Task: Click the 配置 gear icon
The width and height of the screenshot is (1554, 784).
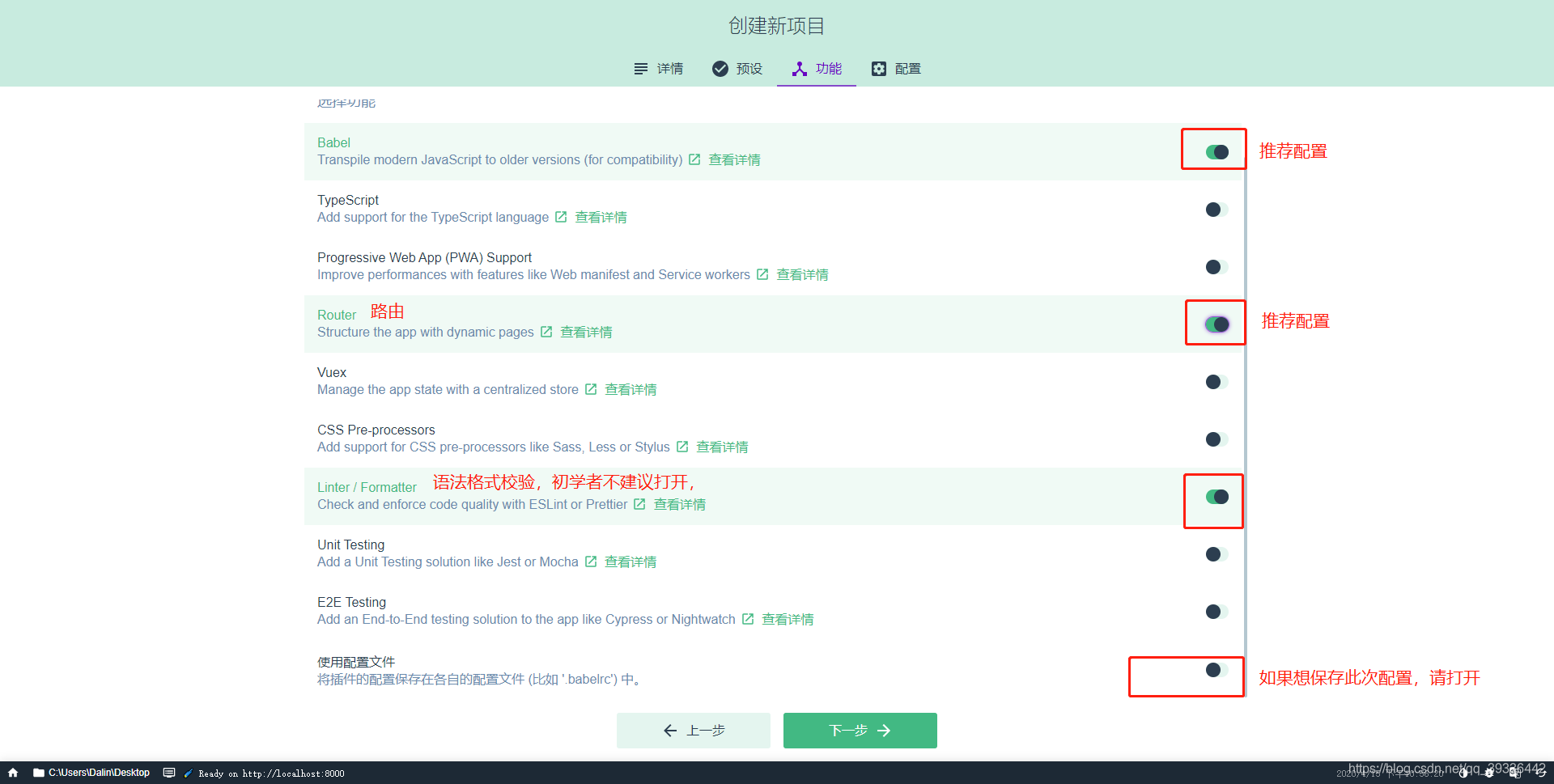Action: click(x=879, y=69)
